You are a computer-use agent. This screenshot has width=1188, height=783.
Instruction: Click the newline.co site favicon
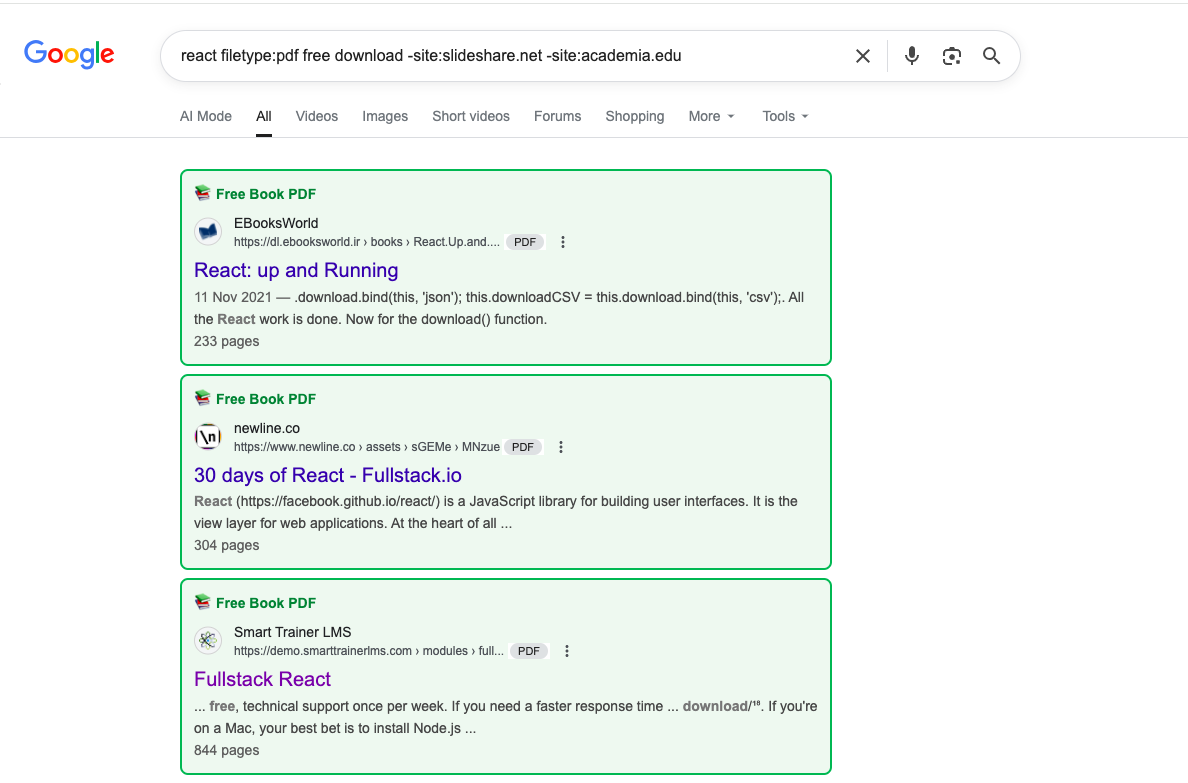click(208, 437)
